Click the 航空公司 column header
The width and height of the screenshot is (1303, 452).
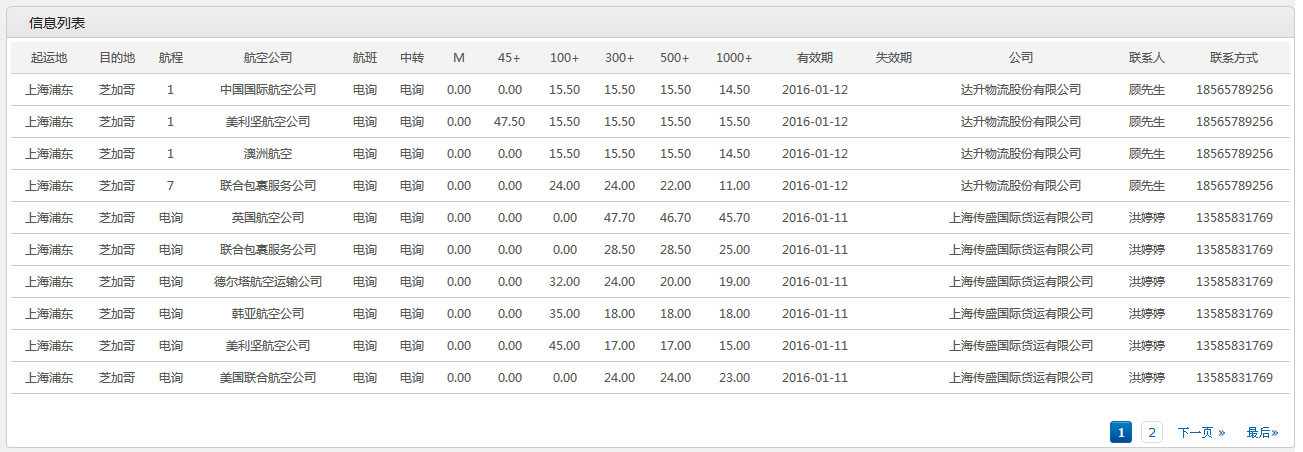click(x=268, y=58)
